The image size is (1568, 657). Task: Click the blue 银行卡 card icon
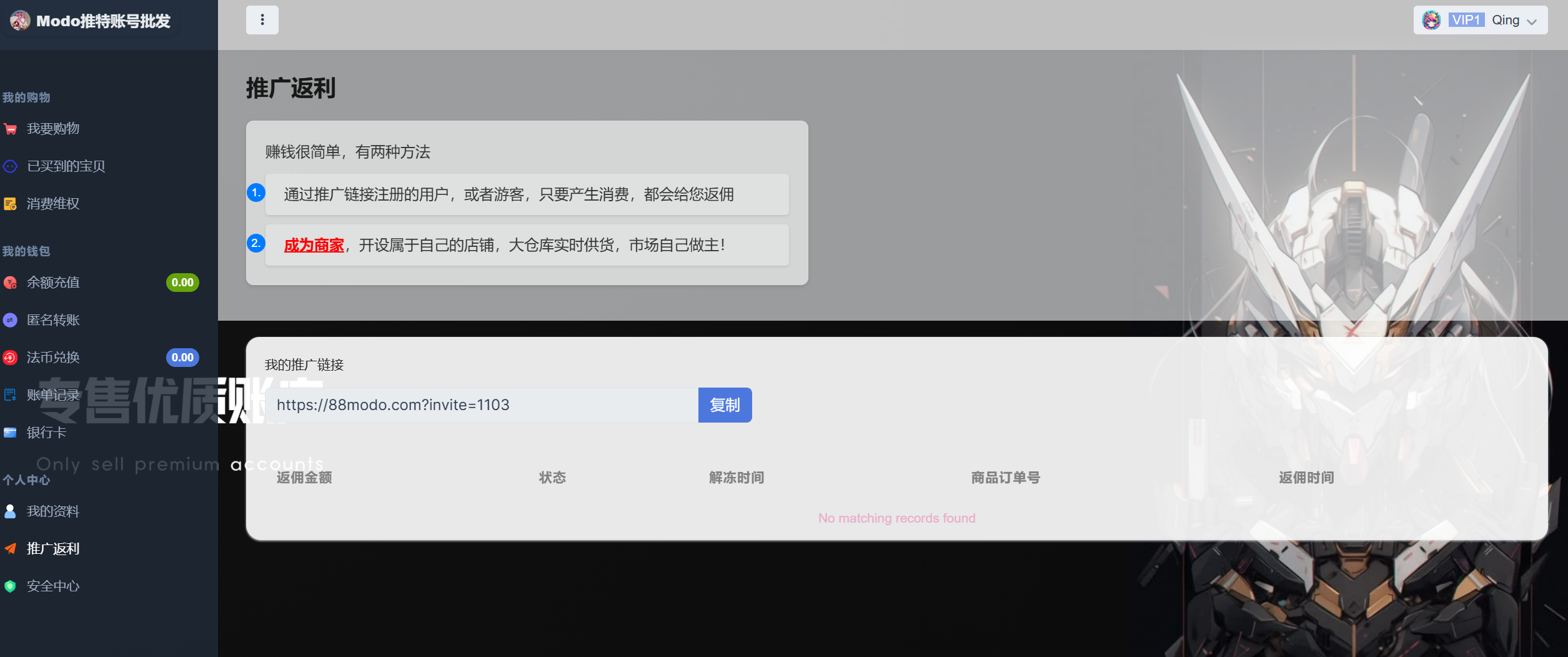(x=10, y=433)
